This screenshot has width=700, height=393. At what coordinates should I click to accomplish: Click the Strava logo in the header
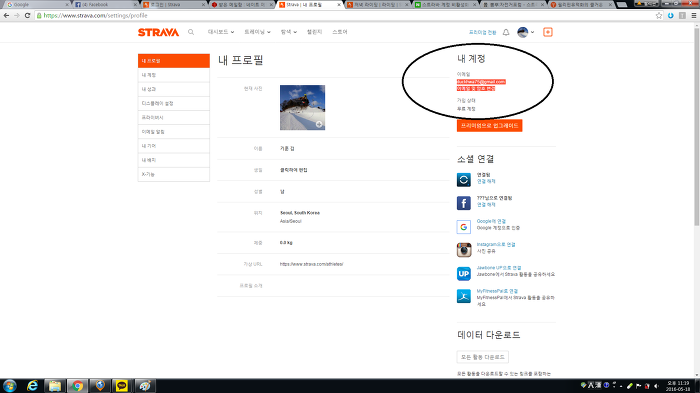tap(158, 32)
